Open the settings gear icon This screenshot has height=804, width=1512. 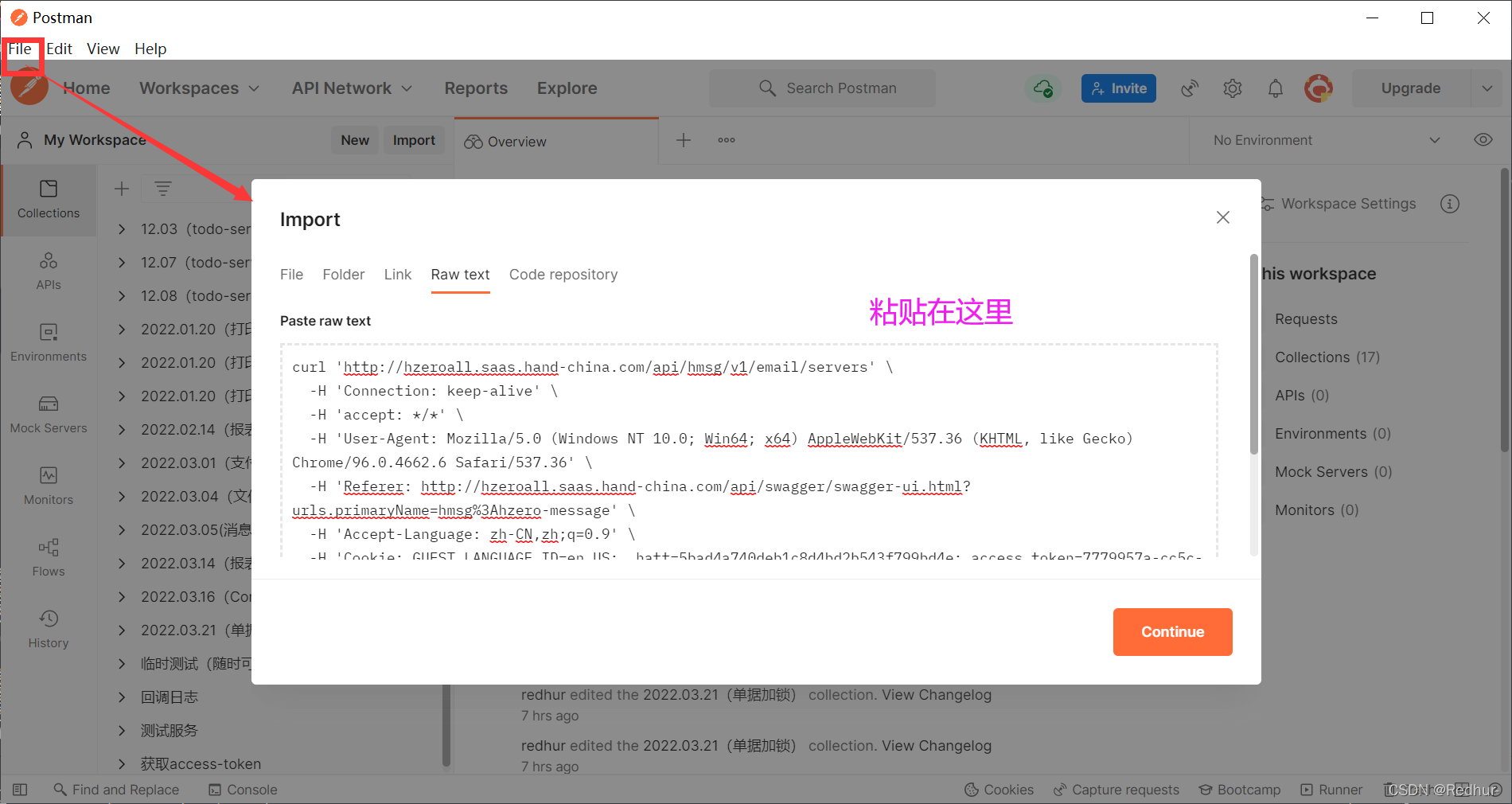coord(1233,88)
